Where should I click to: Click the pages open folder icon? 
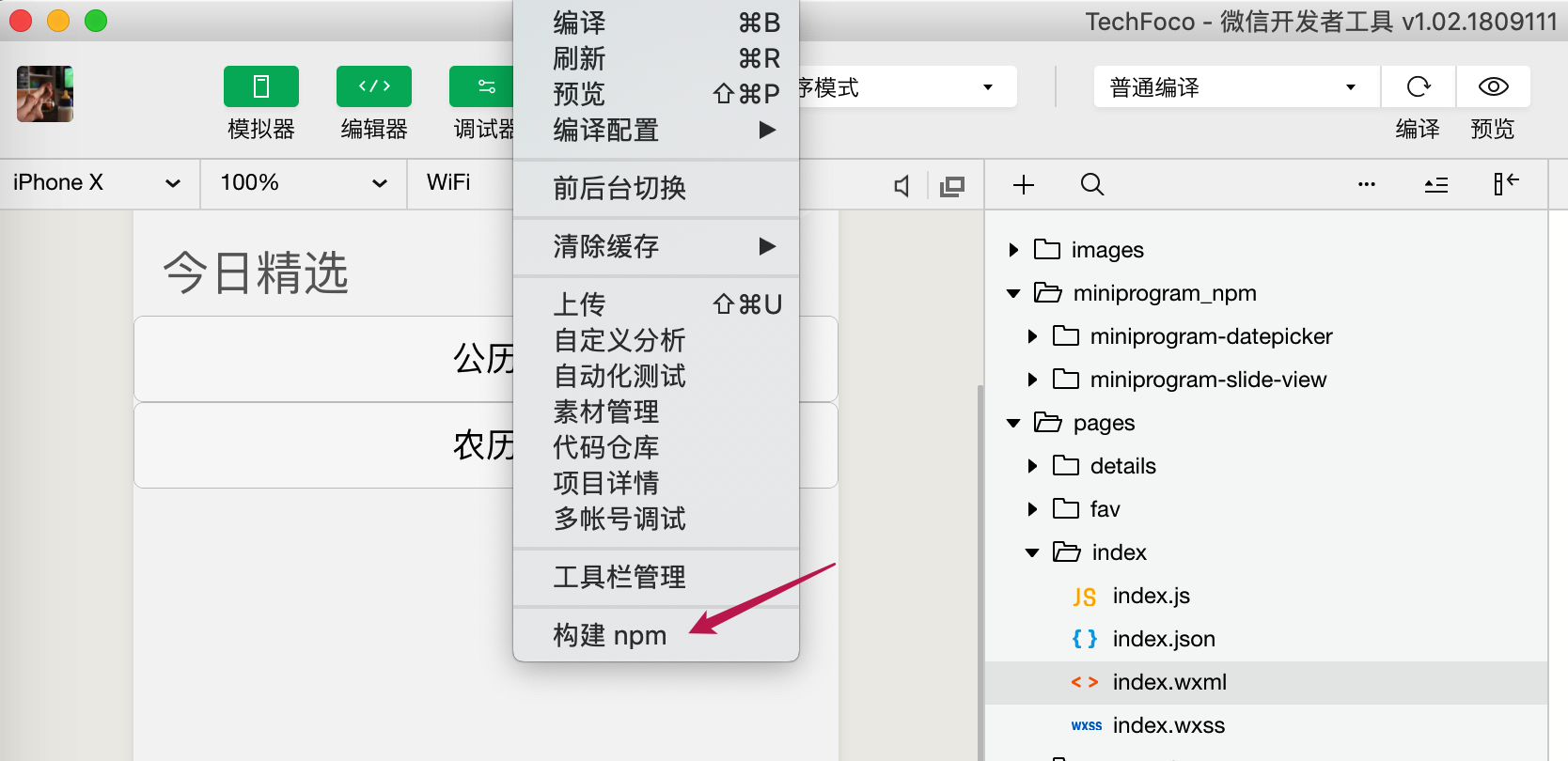pos(1048,422)
